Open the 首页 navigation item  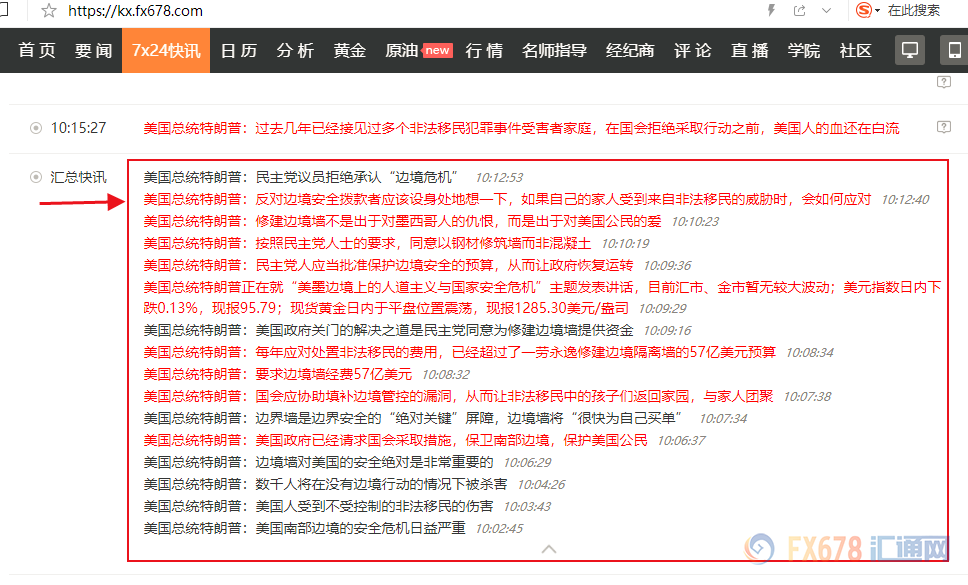[x=37, y=51]
